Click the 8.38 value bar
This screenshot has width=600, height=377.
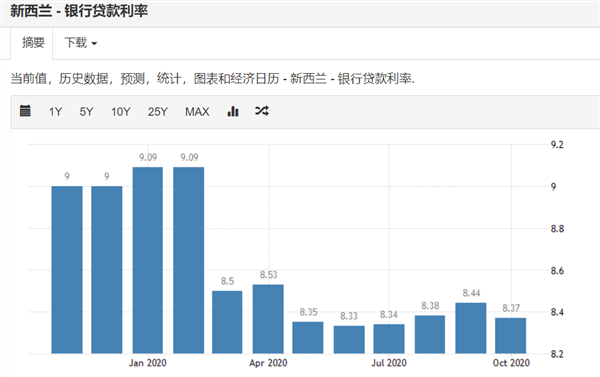[430, 335]
